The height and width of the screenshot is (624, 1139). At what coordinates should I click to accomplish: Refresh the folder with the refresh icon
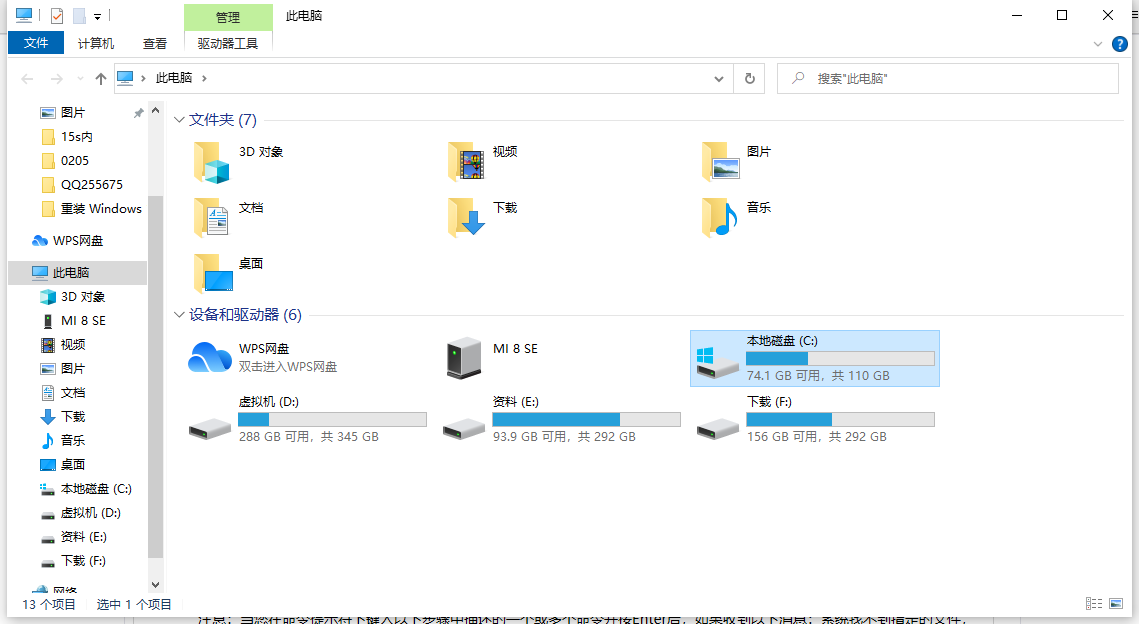click(x=749, y=78)
